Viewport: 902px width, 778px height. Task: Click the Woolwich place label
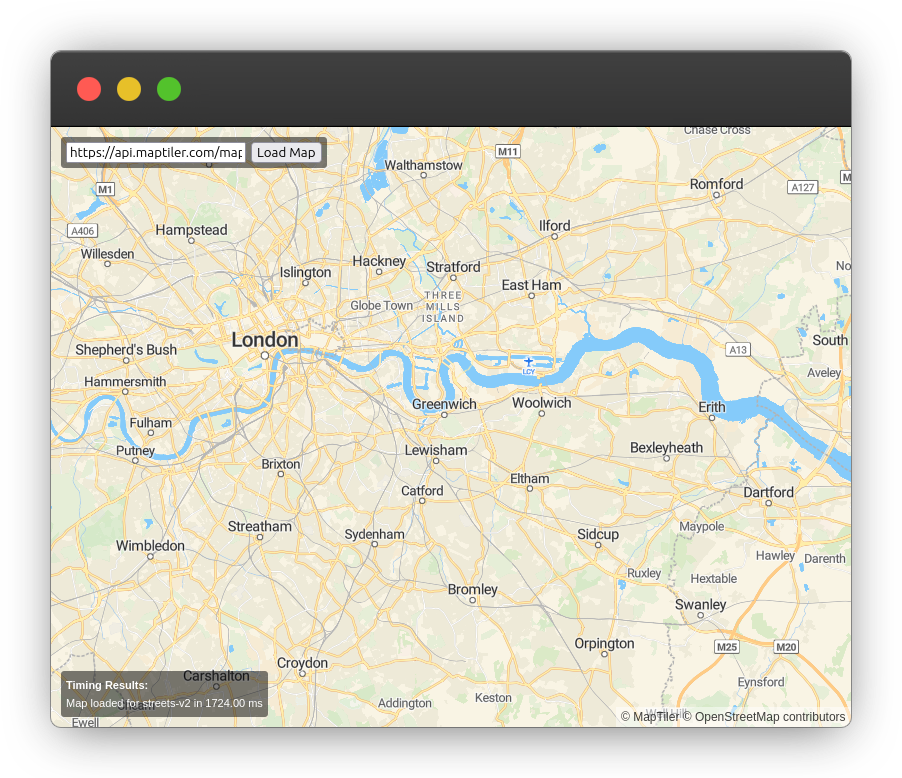(542, 403)
